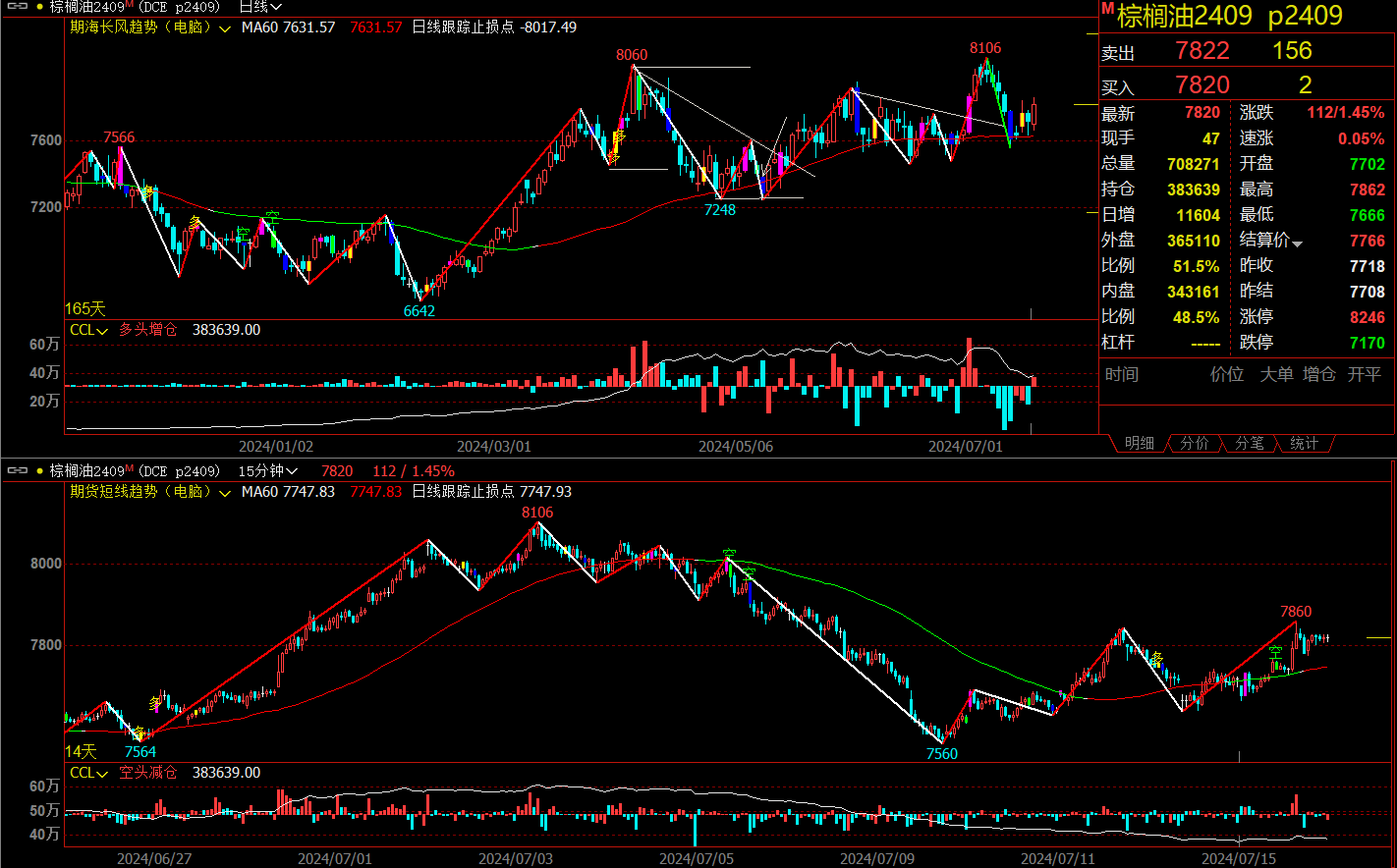1397x868 pixels.
Task: Open the 日线 period dropdown
Action: (x=260, y=7)
